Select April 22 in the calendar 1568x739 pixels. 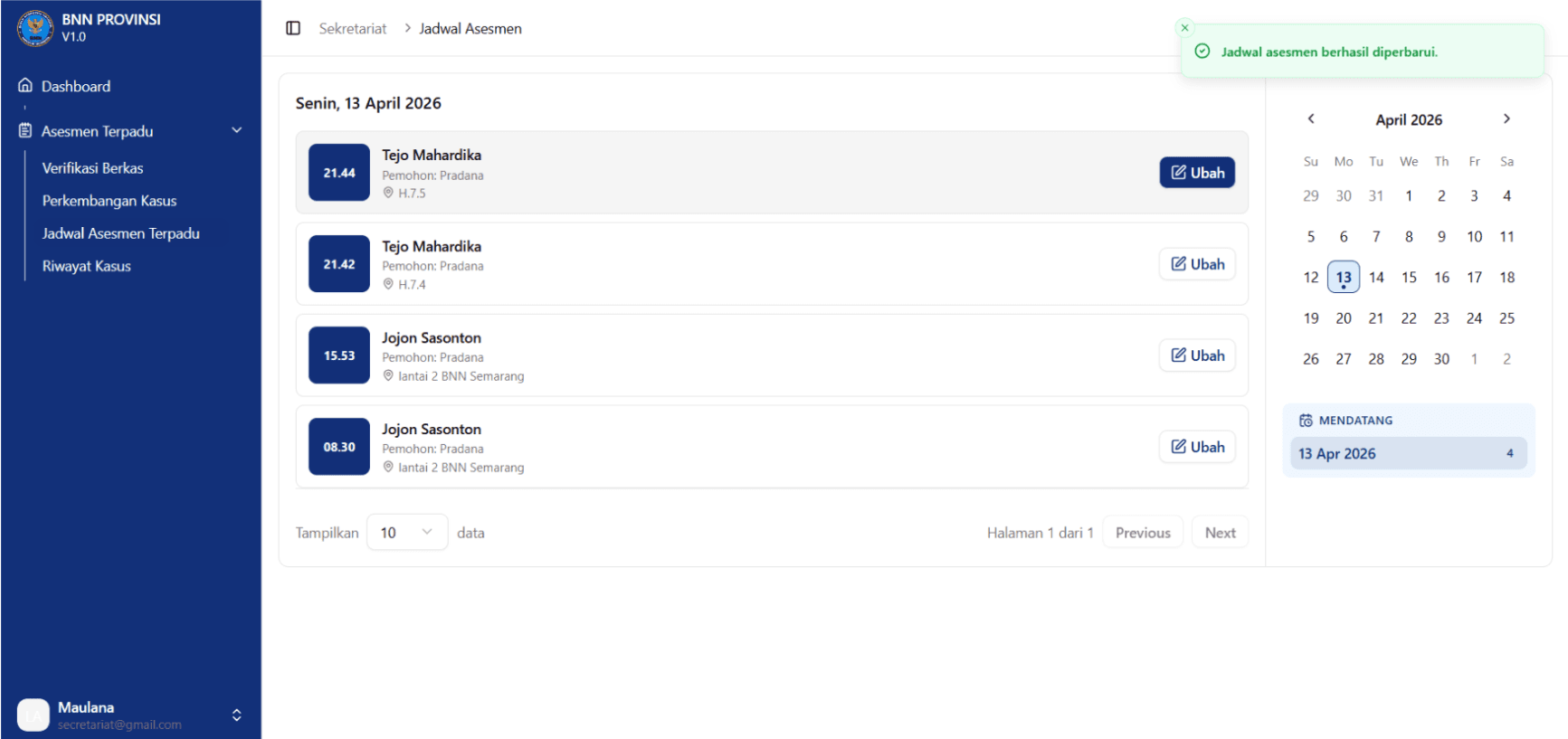(1409, 317)
